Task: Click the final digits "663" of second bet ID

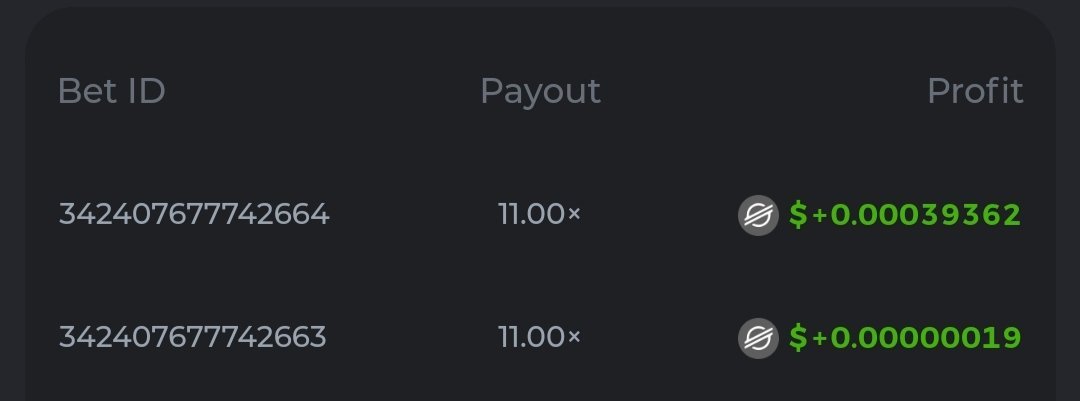Action: click(x=304, y=337)
